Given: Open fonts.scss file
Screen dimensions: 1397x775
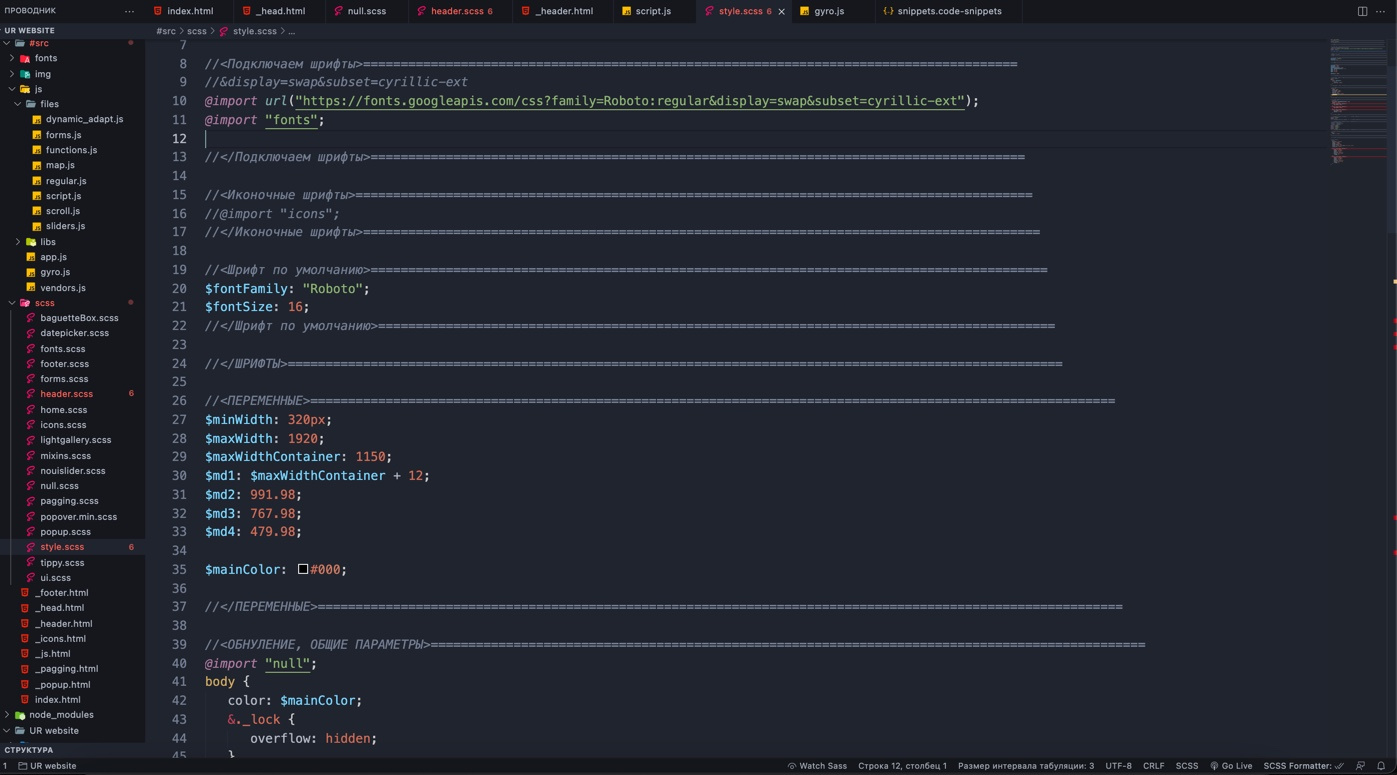Looking at the screenshot, I should [x=62, y=349].
